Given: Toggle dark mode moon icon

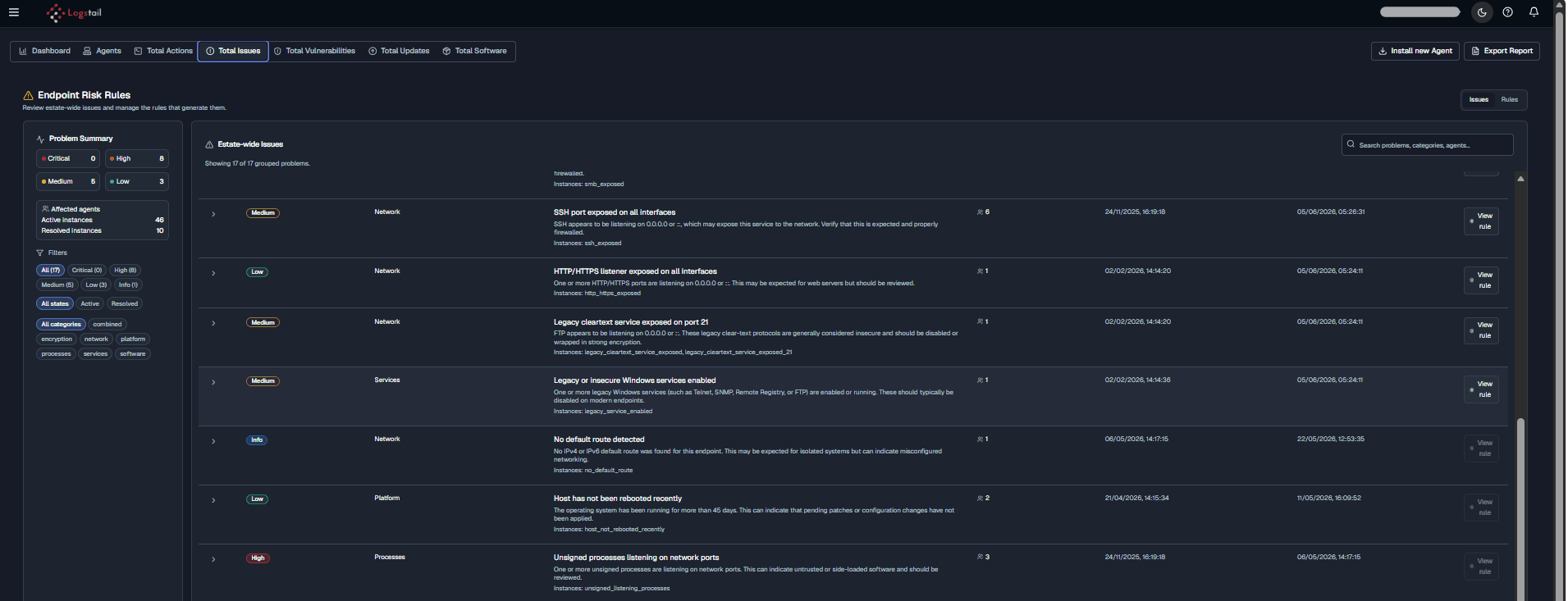Looking at the screenshot, I should 1482,12.
